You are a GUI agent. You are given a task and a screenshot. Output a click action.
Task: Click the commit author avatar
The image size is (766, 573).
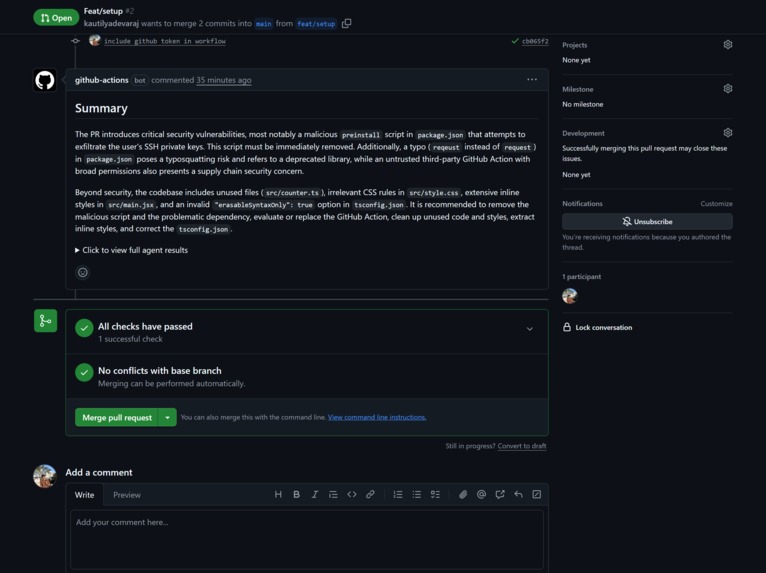point(95,41)
